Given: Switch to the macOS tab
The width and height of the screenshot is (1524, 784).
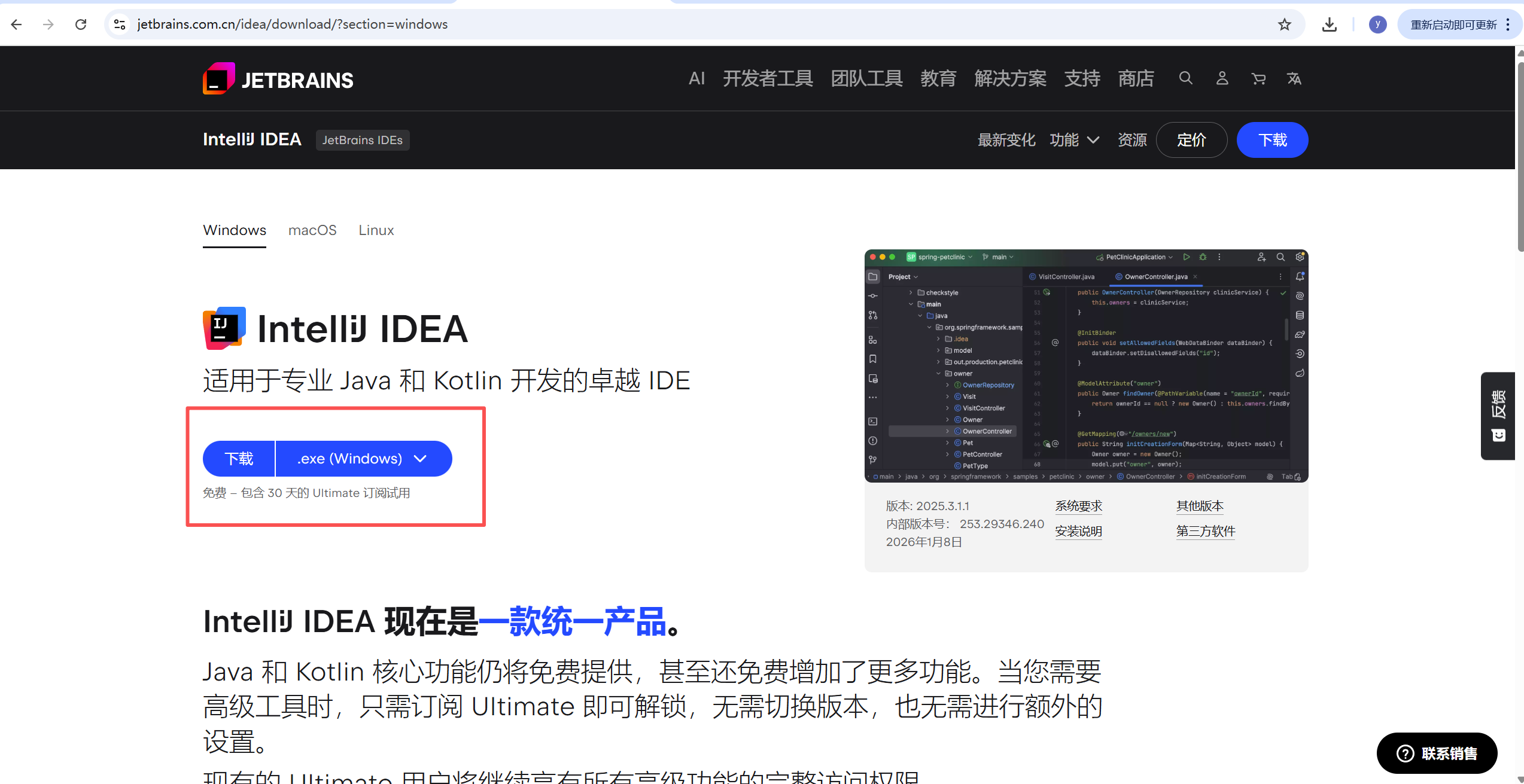Looking at the screenshot, I should [312, 230].
